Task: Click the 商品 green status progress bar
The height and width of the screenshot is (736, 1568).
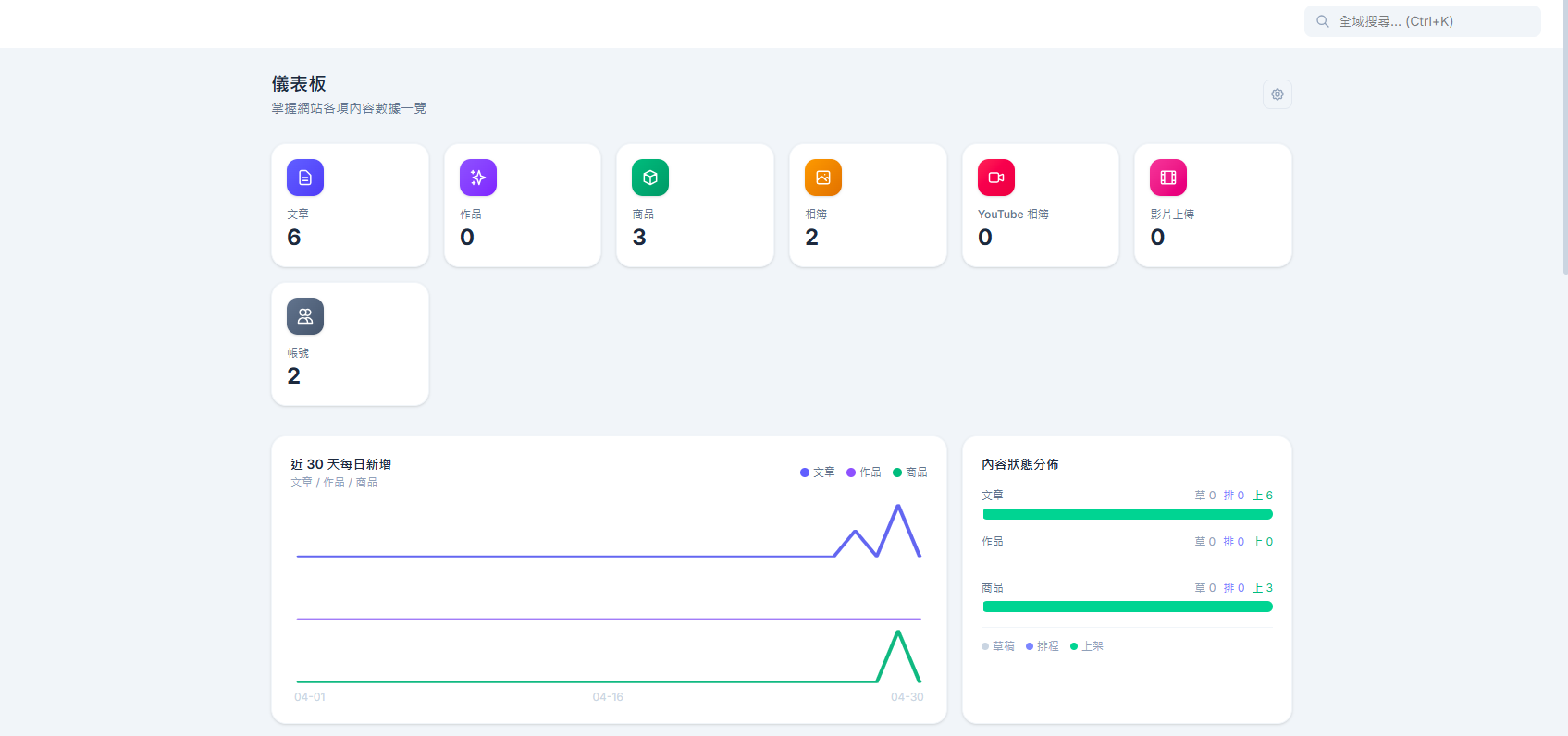Action: (x=1128, y=607)
